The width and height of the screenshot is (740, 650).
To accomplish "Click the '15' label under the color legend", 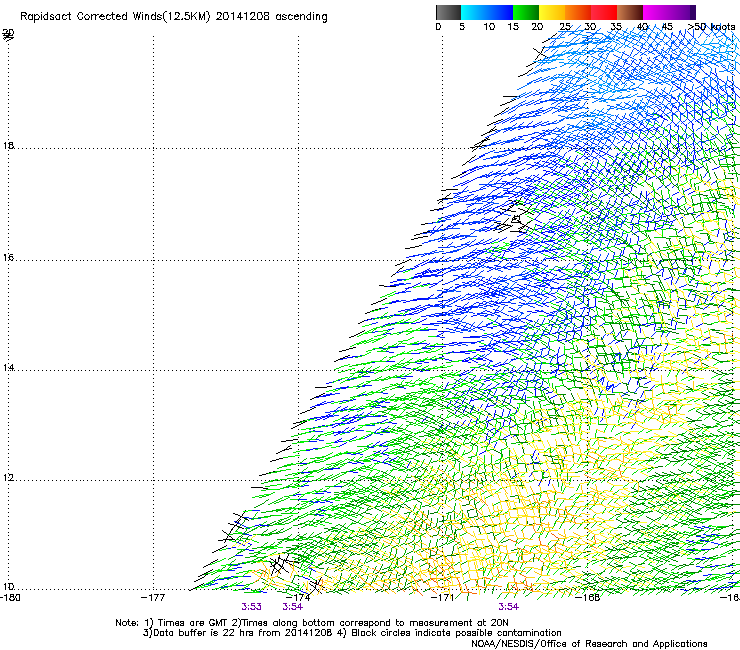I will tap(513, 27).
